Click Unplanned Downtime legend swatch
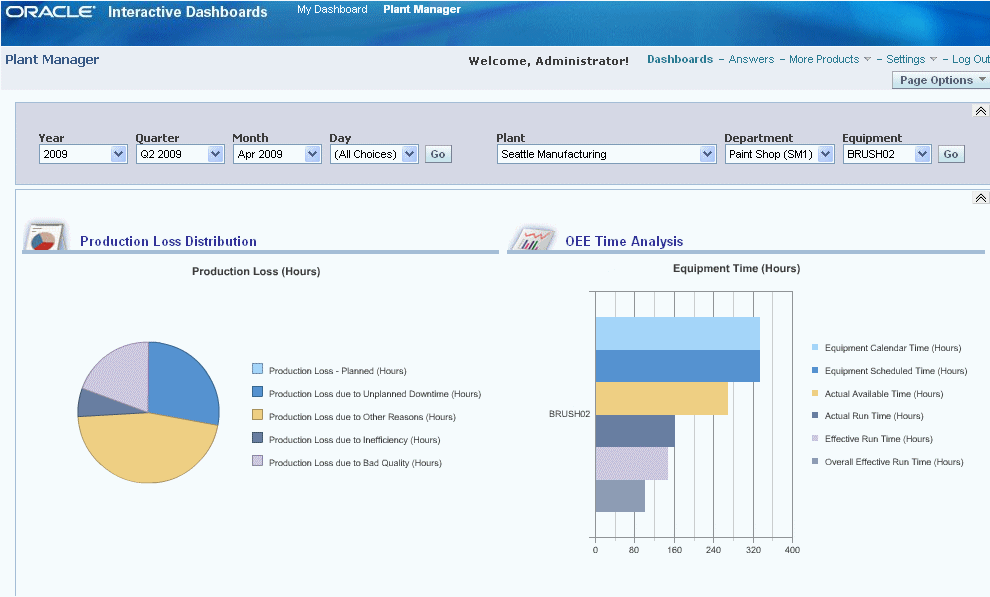The image size is (990, 597). (x=258, y=391)
